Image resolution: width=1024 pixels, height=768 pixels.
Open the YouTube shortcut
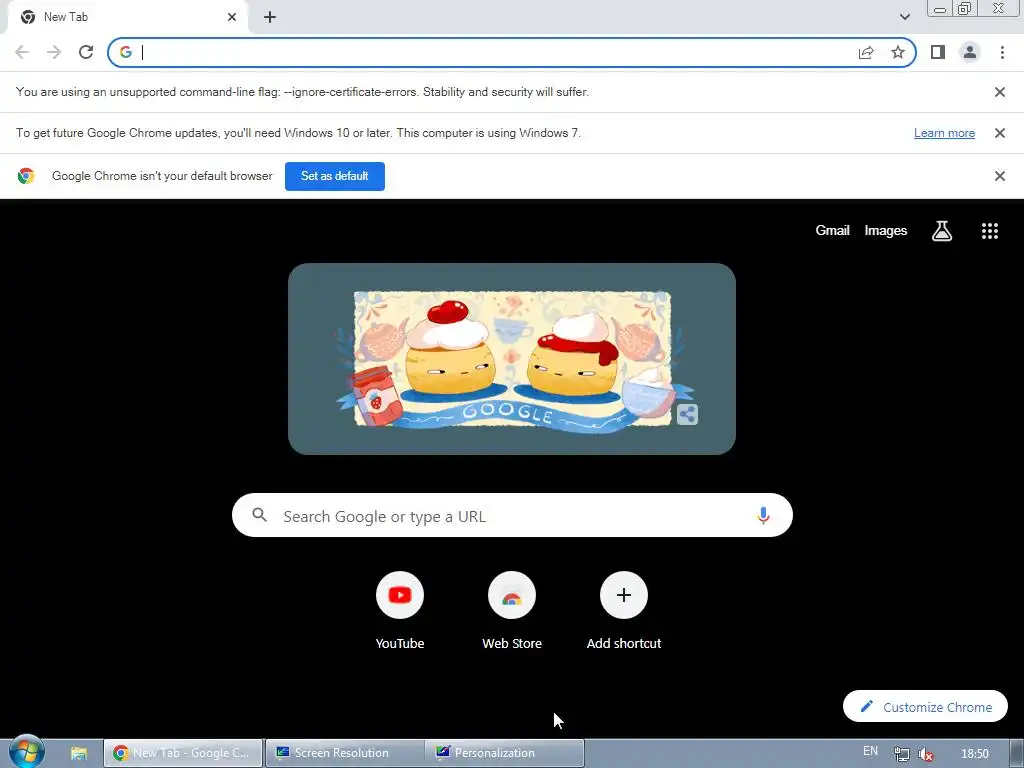(400, 611)
